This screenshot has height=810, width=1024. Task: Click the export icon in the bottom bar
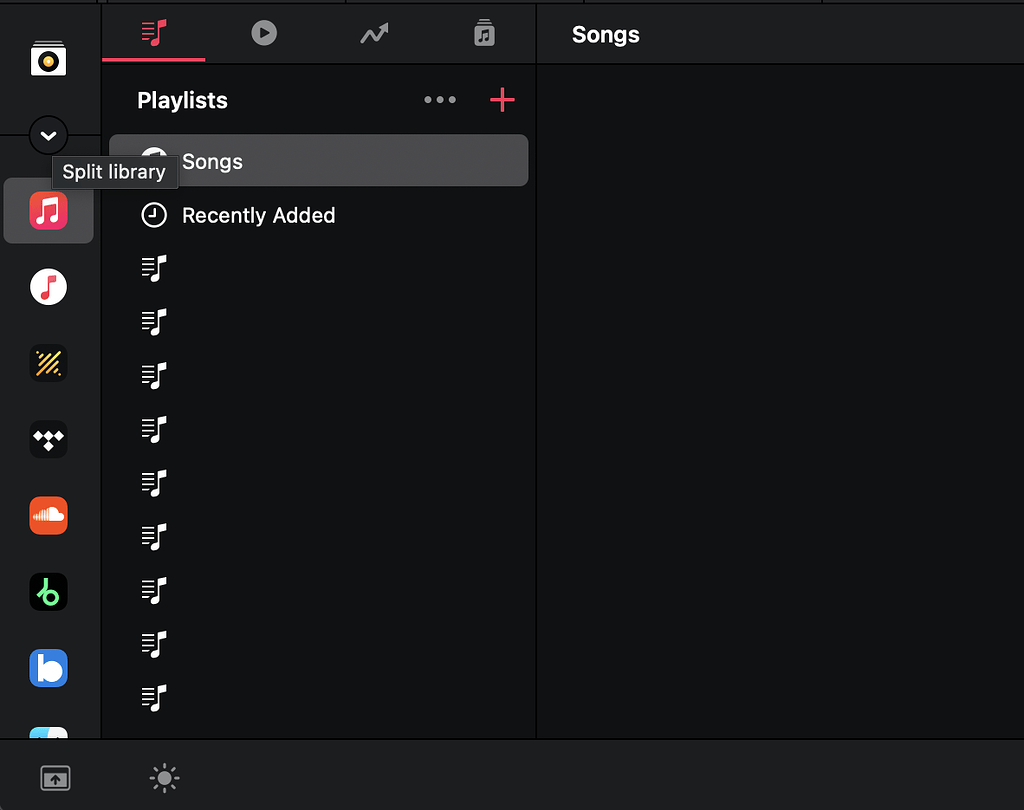55,777
